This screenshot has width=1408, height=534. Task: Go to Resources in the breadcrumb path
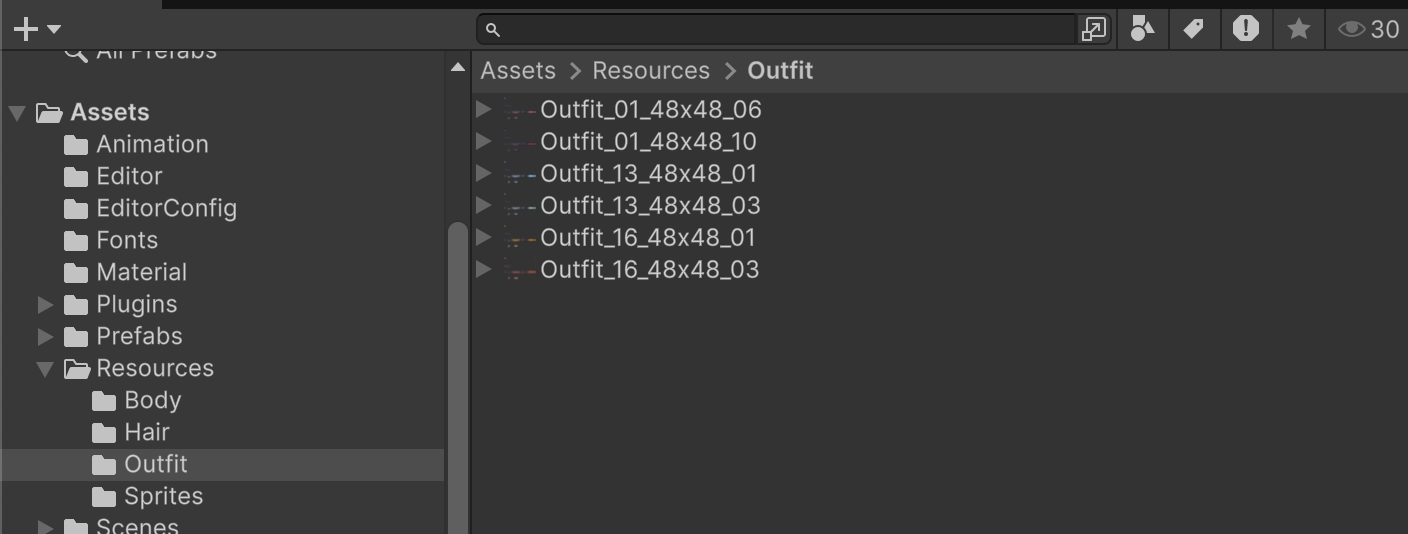(651, 71)
